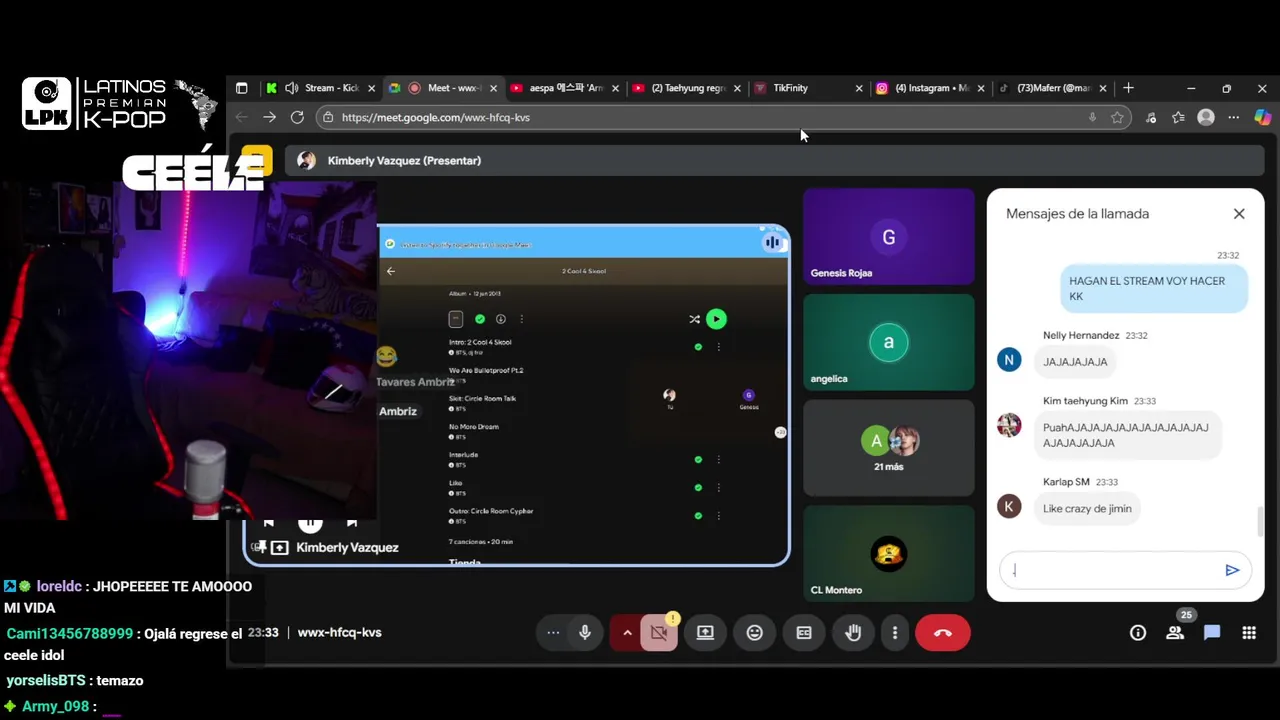1280x720 pixels.
Task: Close the TikFinity tab
Action: (859, 88)
